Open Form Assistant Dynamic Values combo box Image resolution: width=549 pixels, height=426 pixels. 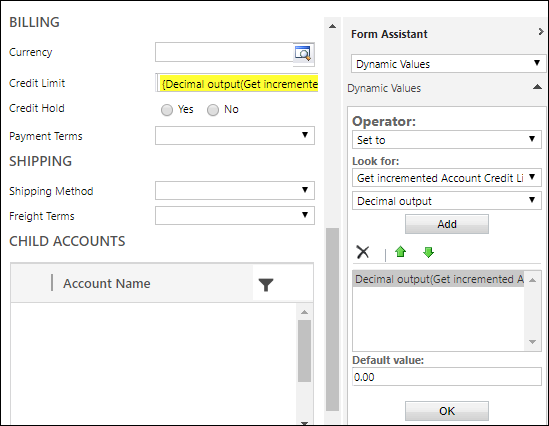[449, 64]
